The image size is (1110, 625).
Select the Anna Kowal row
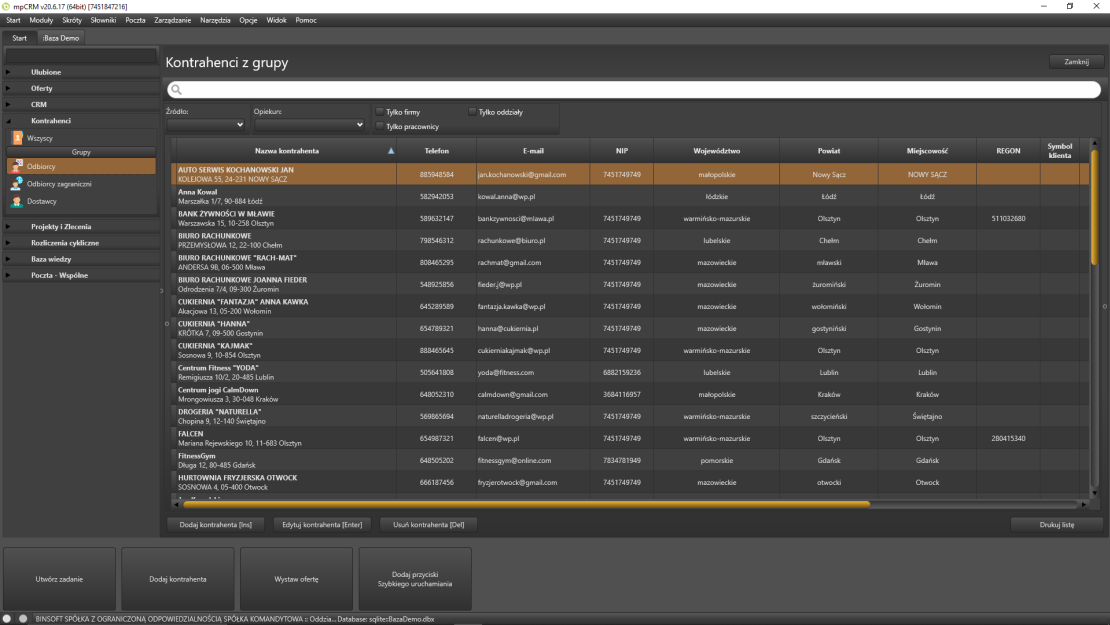630,196
